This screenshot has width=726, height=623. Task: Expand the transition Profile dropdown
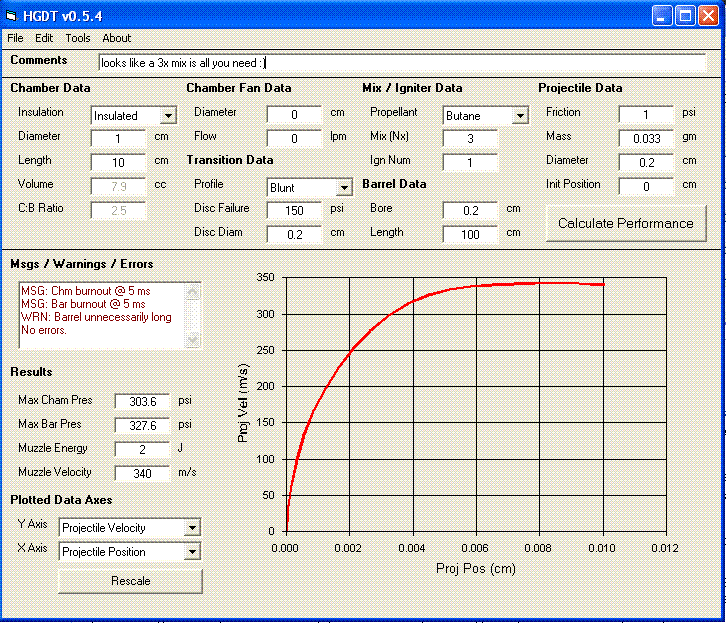344,188
